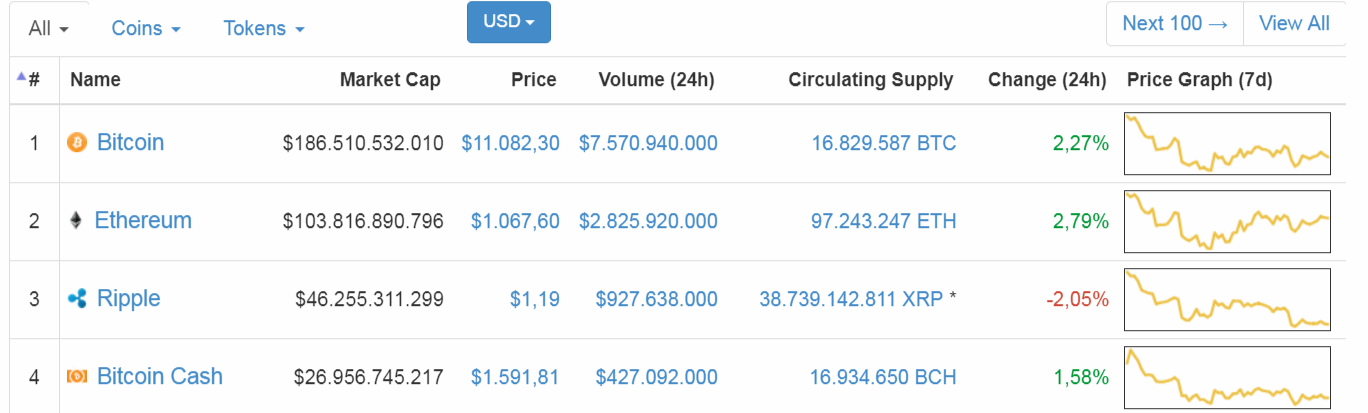Open Ripple 24h volume $927.638.000 link
The image size is (1368, 413).
point(656,299)
